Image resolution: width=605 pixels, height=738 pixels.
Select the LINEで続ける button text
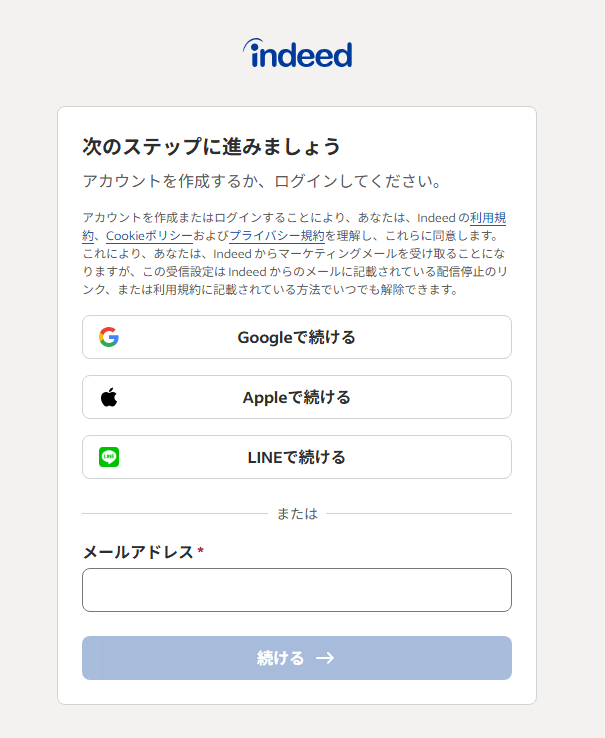tap(297, 457)
